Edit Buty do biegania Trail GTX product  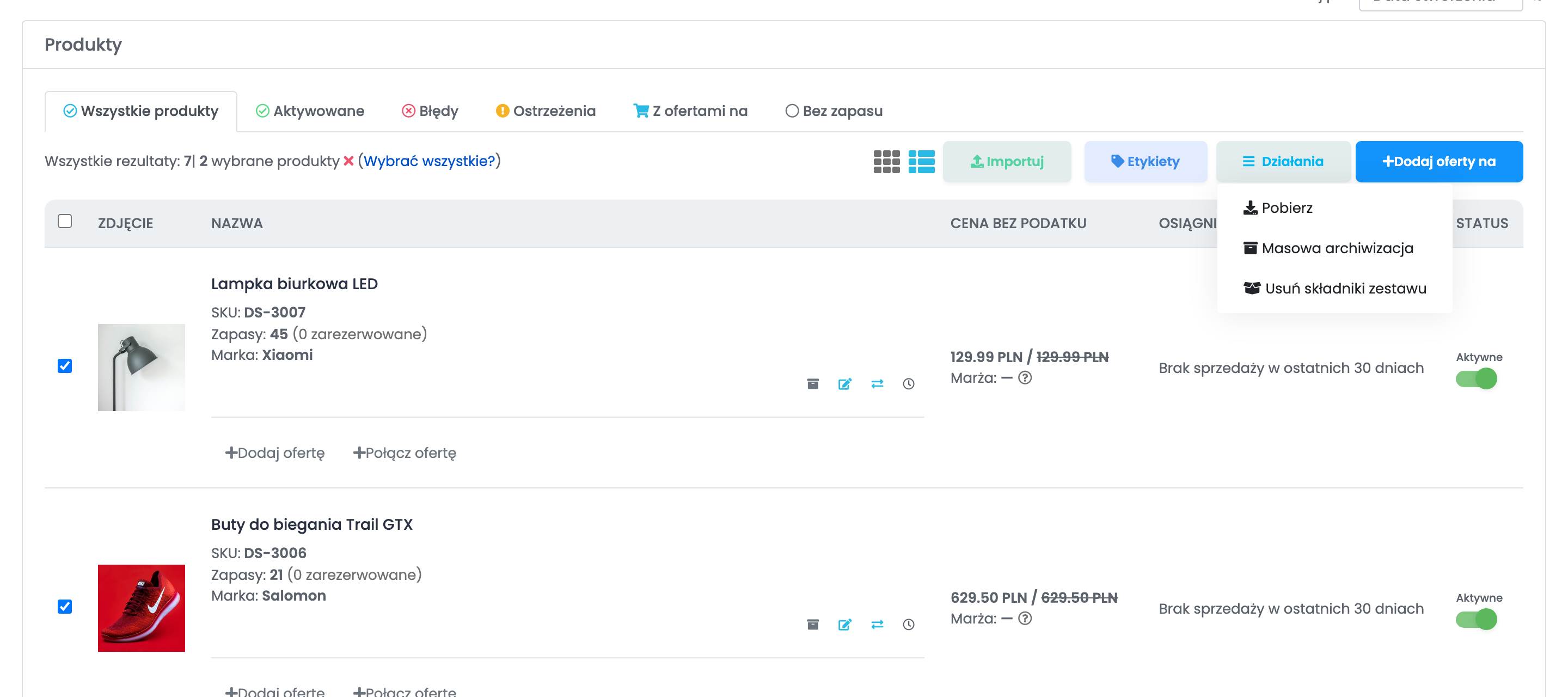(845, 625)
